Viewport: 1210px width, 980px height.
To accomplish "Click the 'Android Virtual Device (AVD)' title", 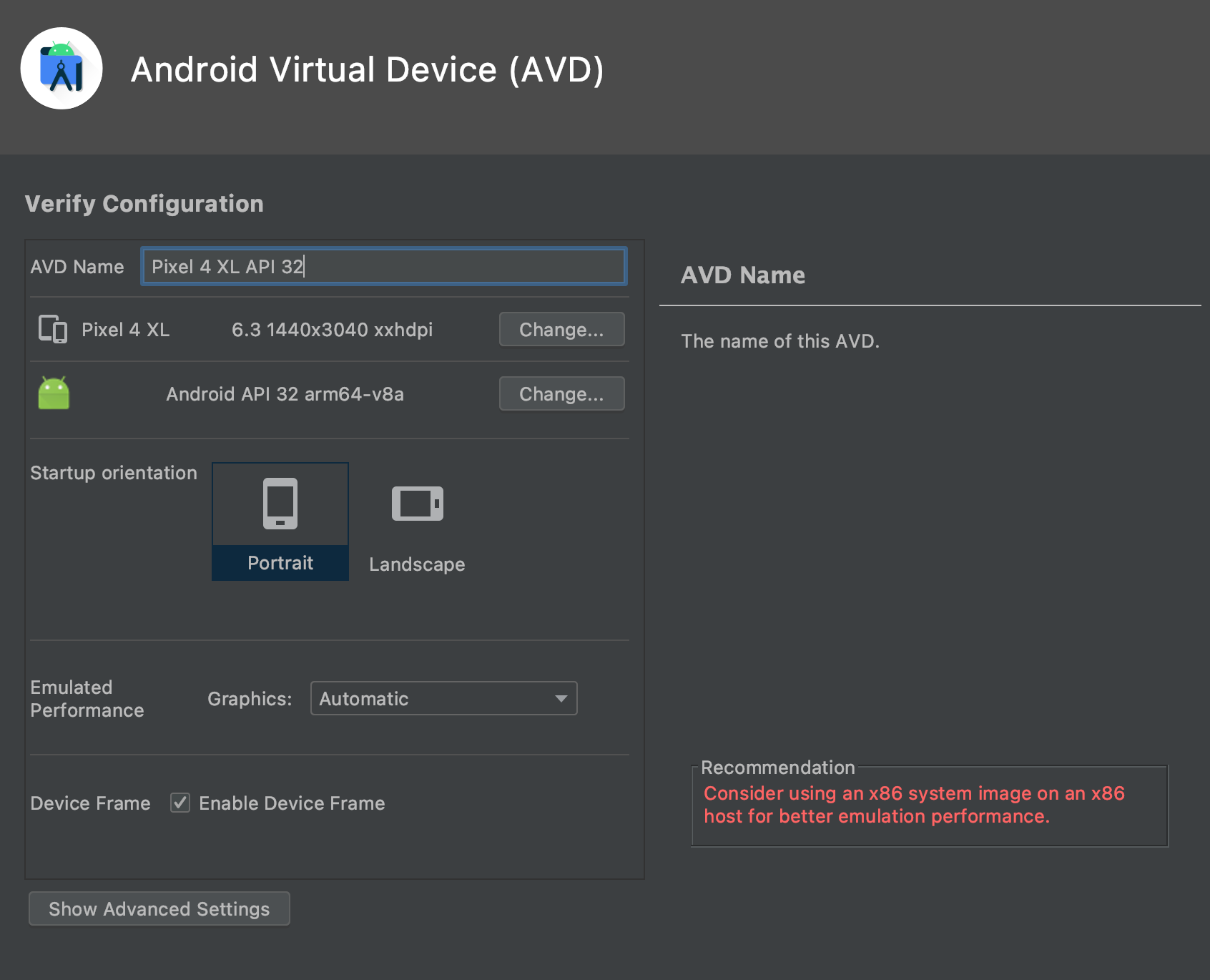I will click(x=368, y=70).
